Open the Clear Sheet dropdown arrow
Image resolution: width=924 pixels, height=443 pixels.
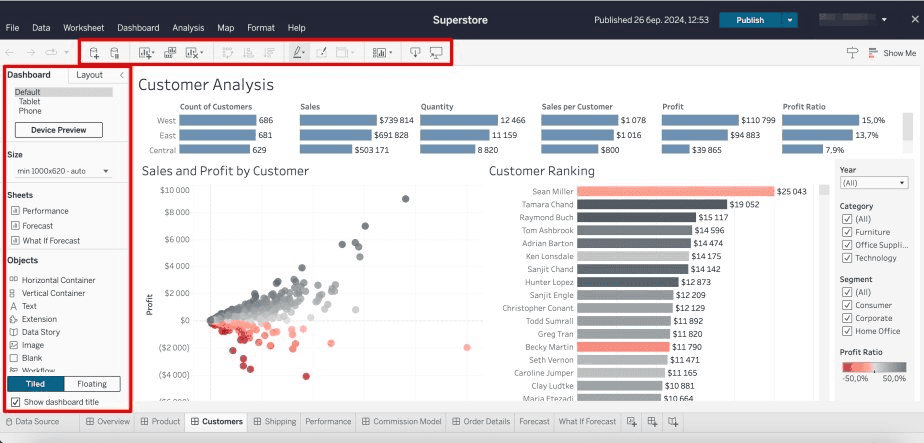202,53
